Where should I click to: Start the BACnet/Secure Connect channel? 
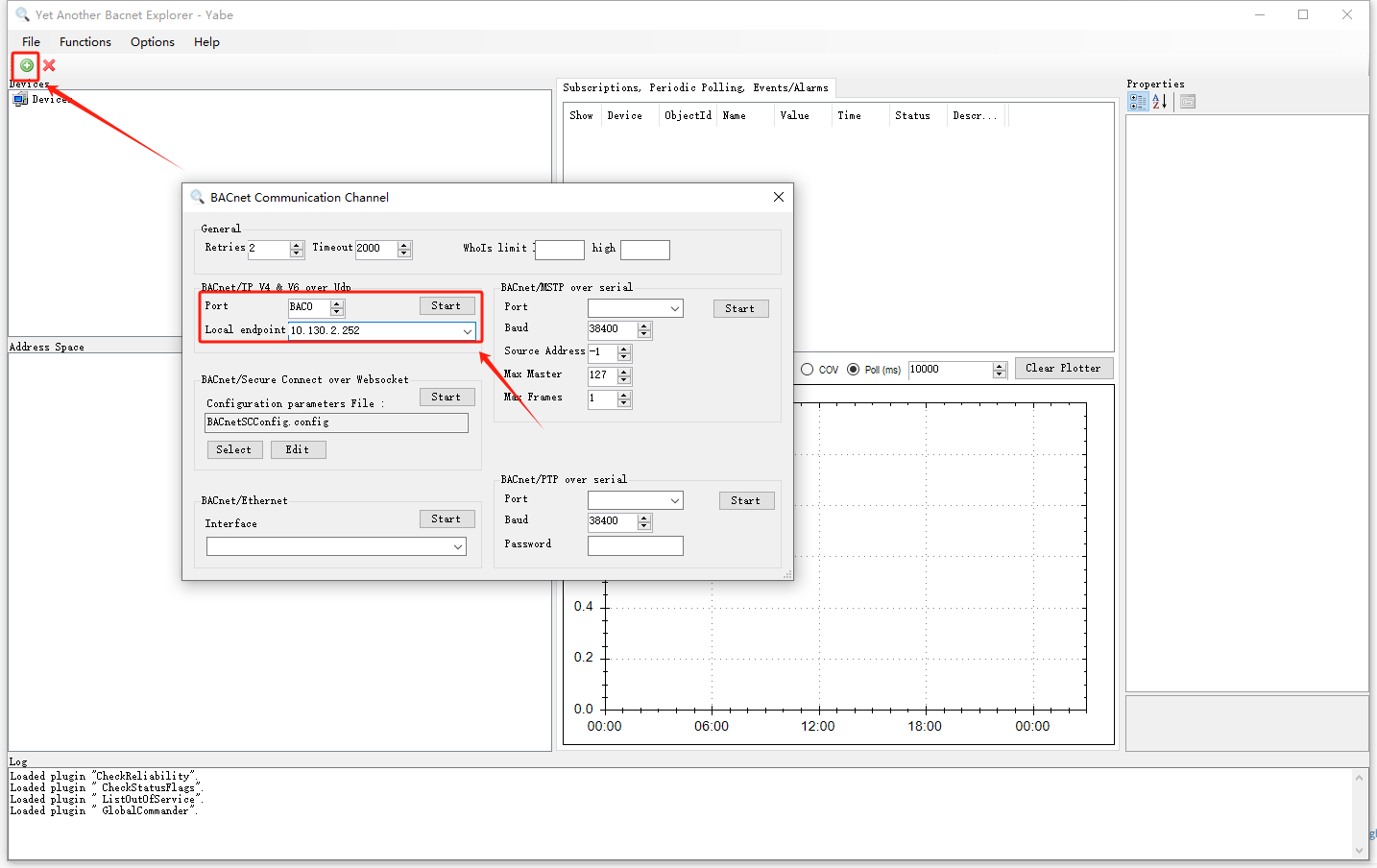[447, 398]
